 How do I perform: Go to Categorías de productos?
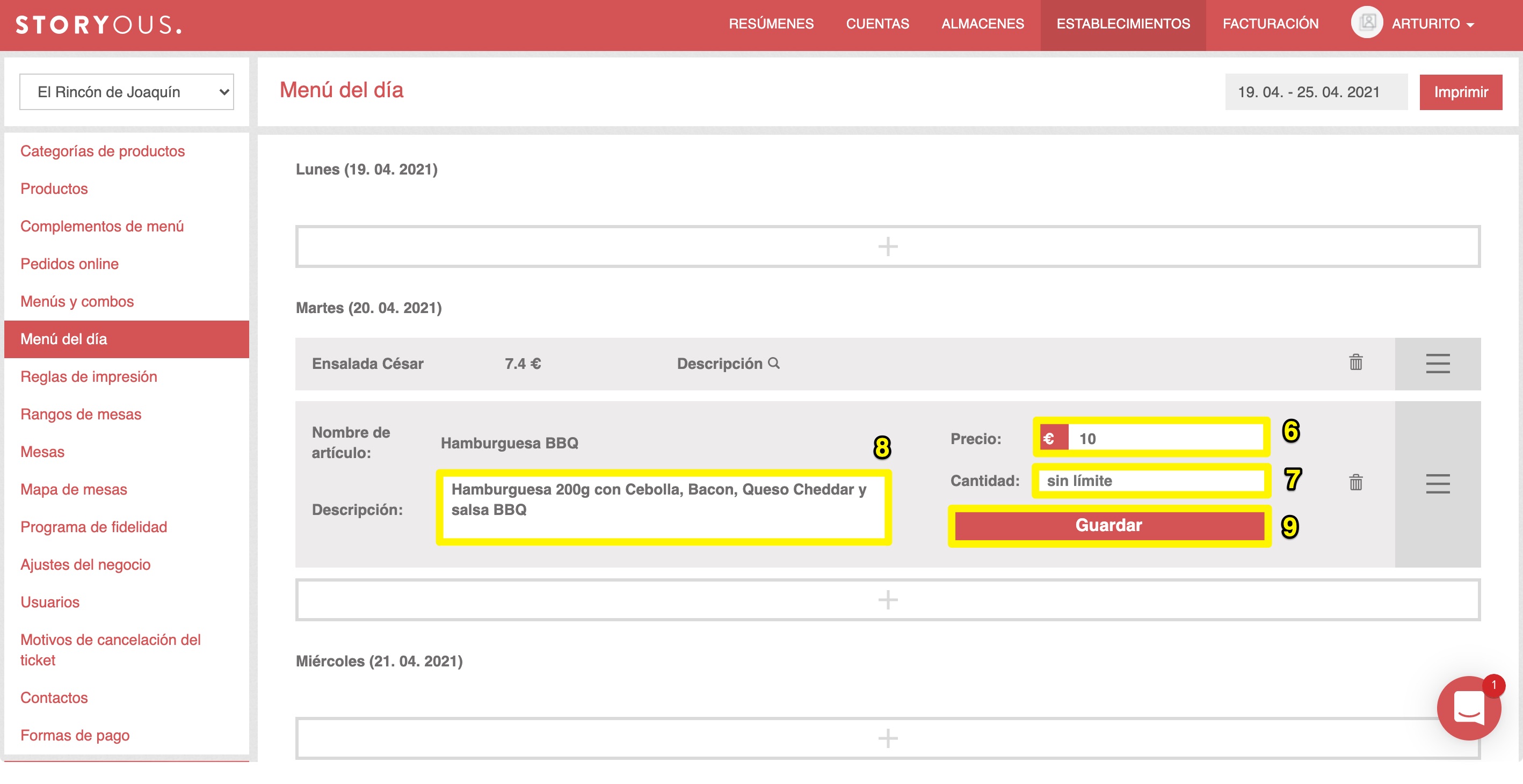102,151
